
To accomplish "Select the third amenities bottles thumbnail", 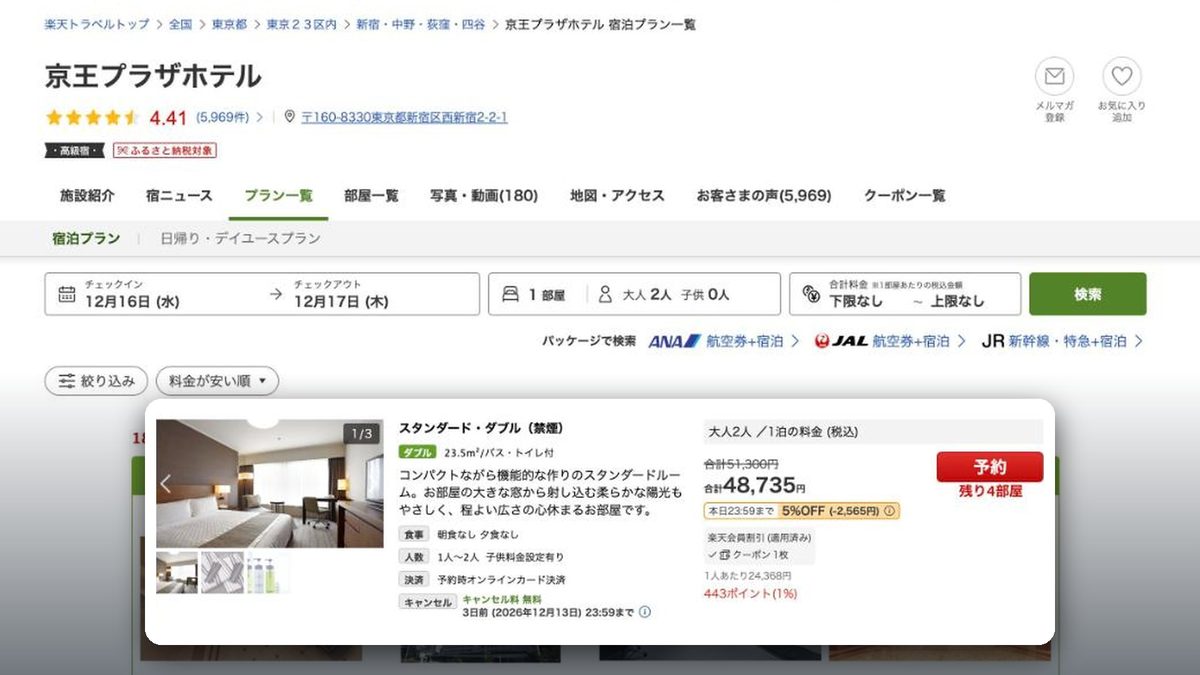I will (x=267, y=572).
